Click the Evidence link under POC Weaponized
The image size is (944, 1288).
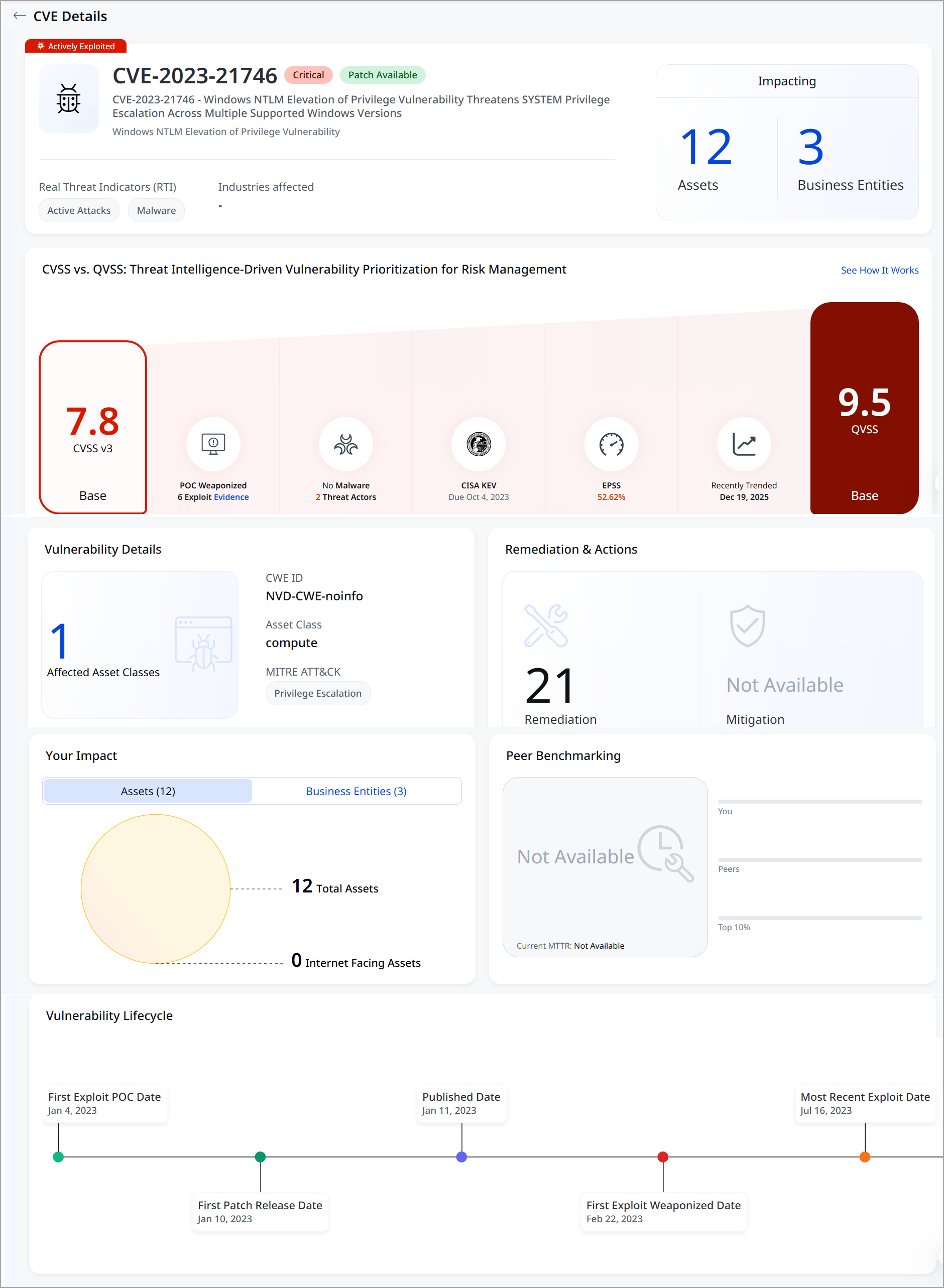click(231, 497)
